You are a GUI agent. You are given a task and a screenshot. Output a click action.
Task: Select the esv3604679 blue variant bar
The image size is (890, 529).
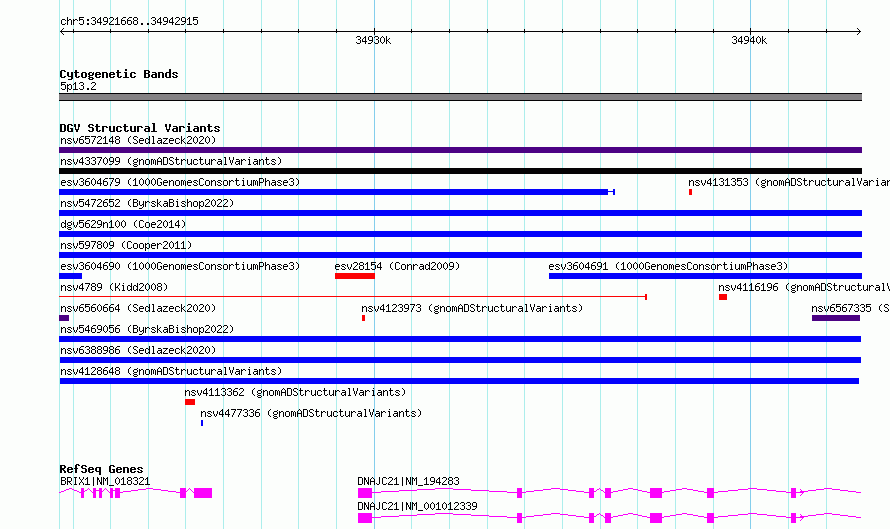click(337, 192)
